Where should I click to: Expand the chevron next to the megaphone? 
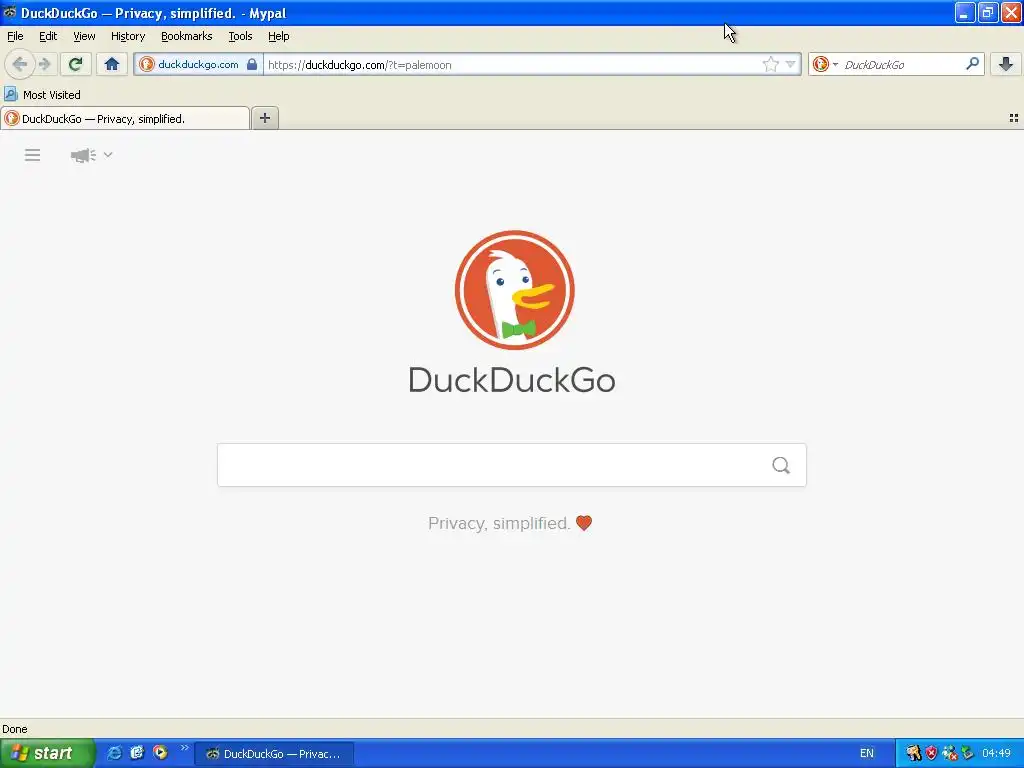tap(108, 155)
